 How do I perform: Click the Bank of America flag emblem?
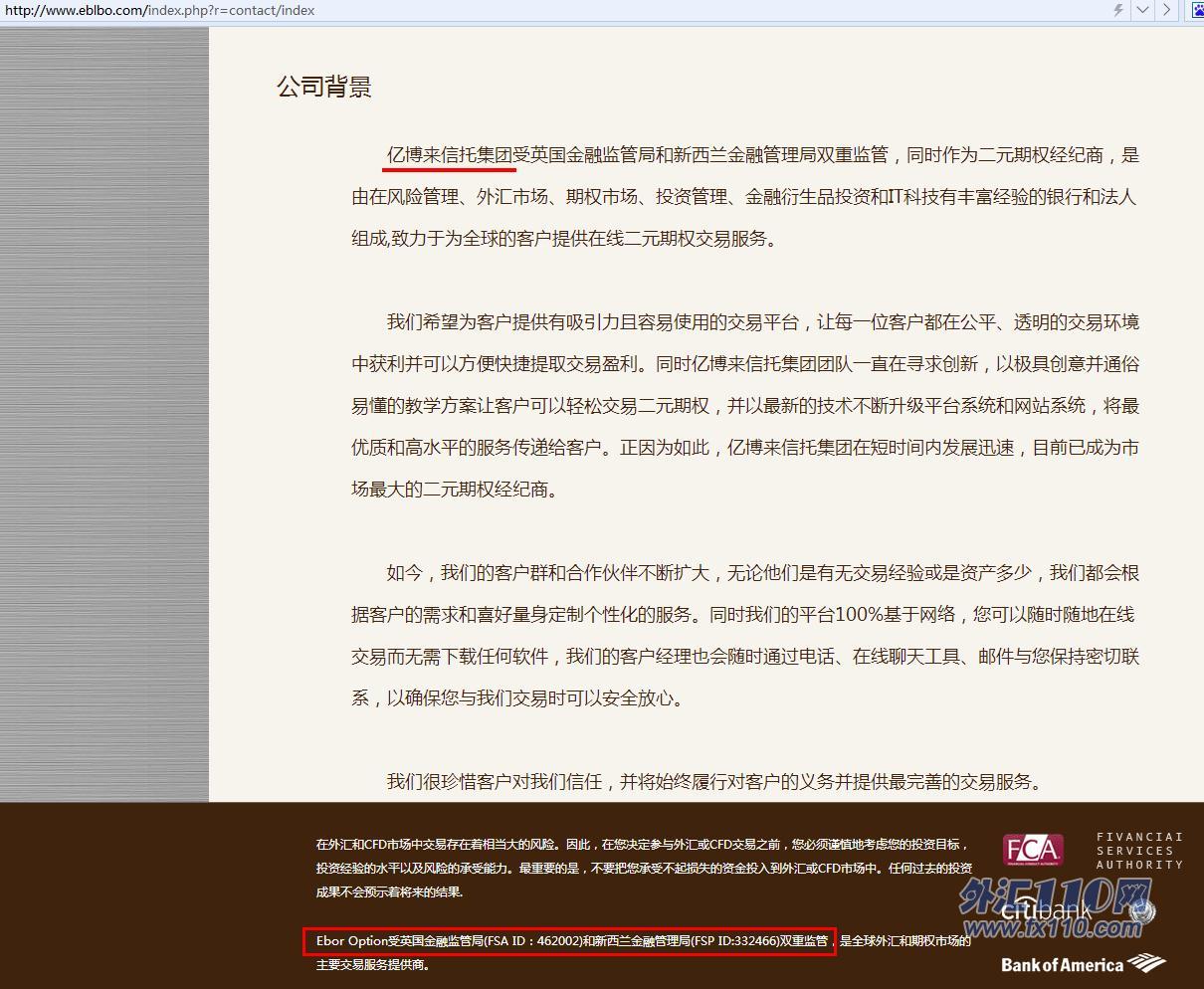pyautogui.click(x=1145, y=963)
